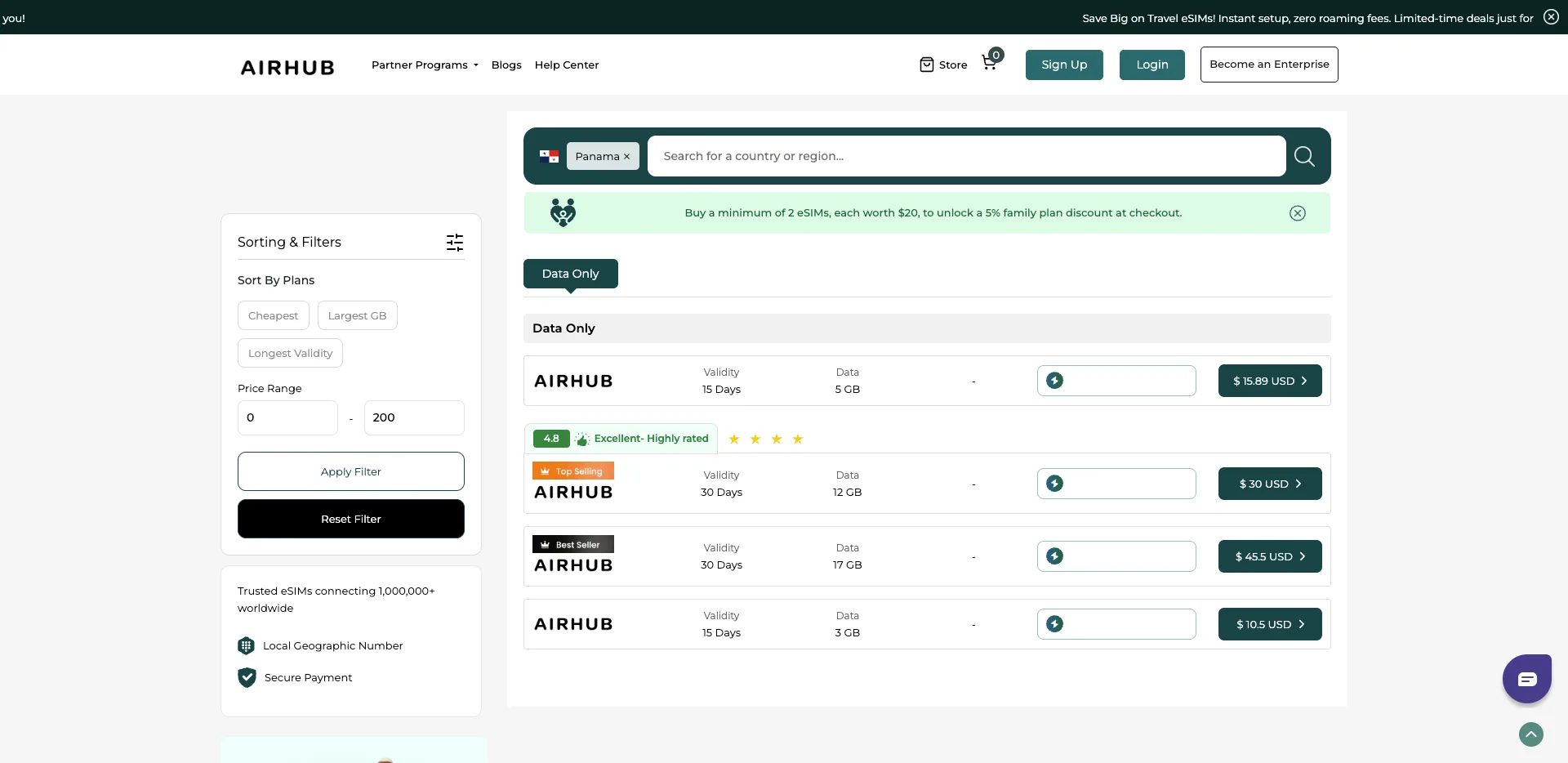Close the top promo banner
This screenshot has height=763, width=1568.
tap(1551, 17)
